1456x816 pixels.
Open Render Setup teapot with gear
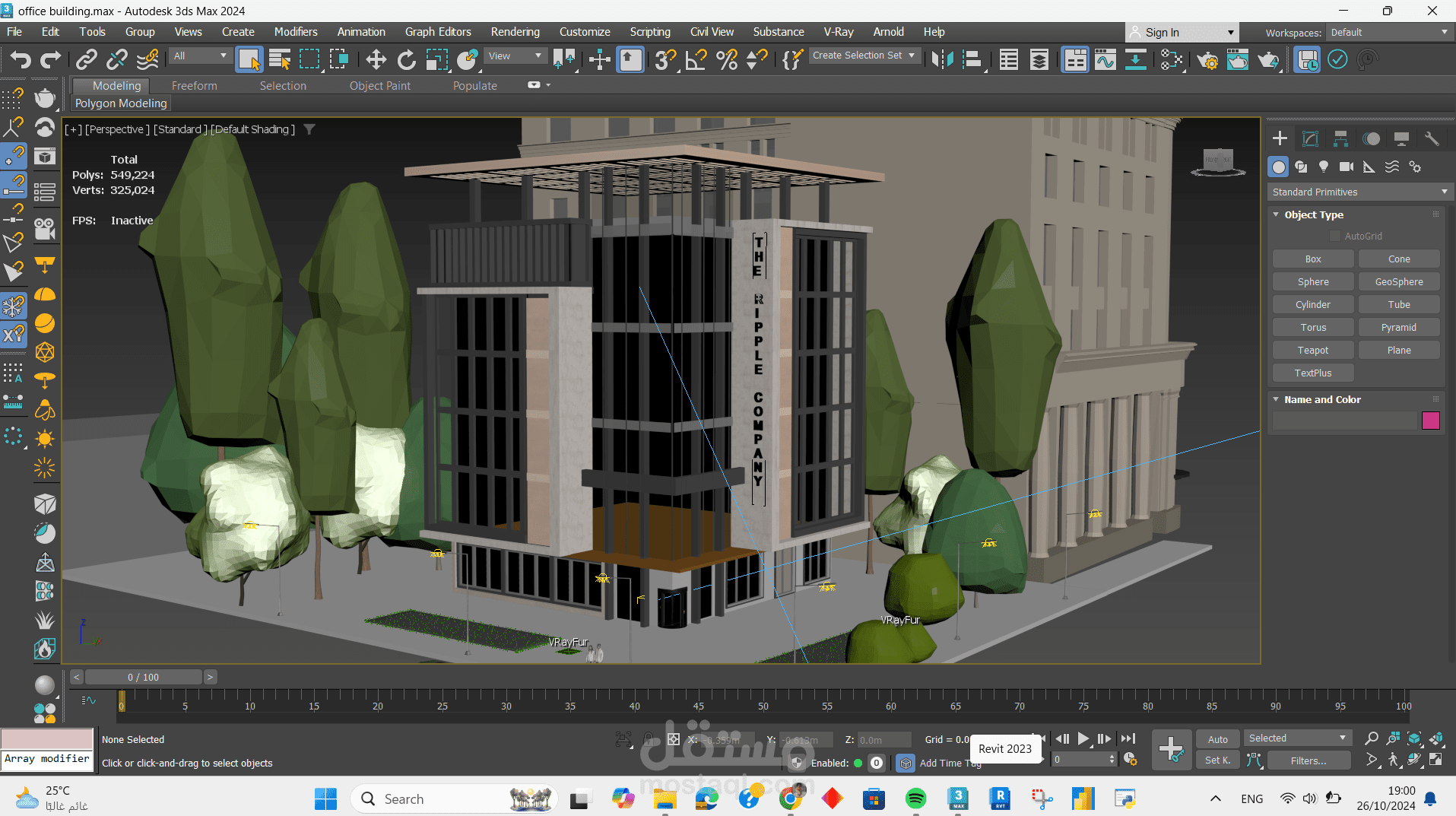coord(1207,59)
